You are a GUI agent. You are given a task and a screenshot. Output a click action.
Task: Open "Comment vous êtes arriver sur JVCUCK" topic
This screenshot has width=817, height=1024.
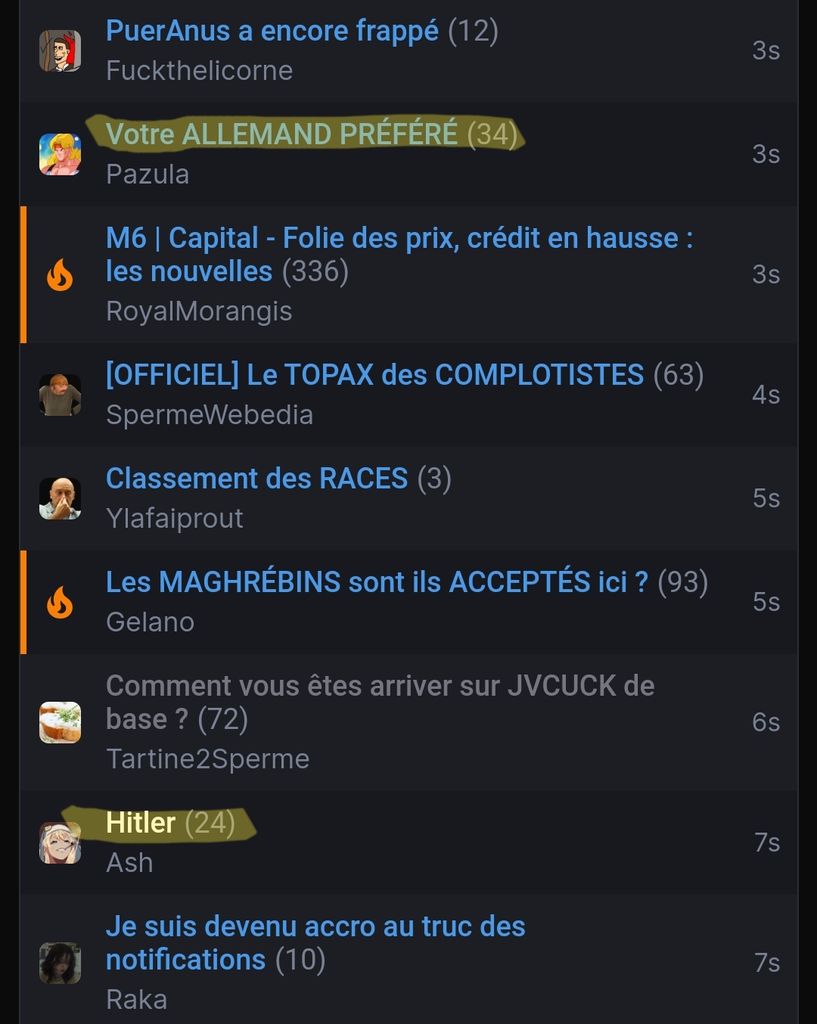tap(380, 703)
